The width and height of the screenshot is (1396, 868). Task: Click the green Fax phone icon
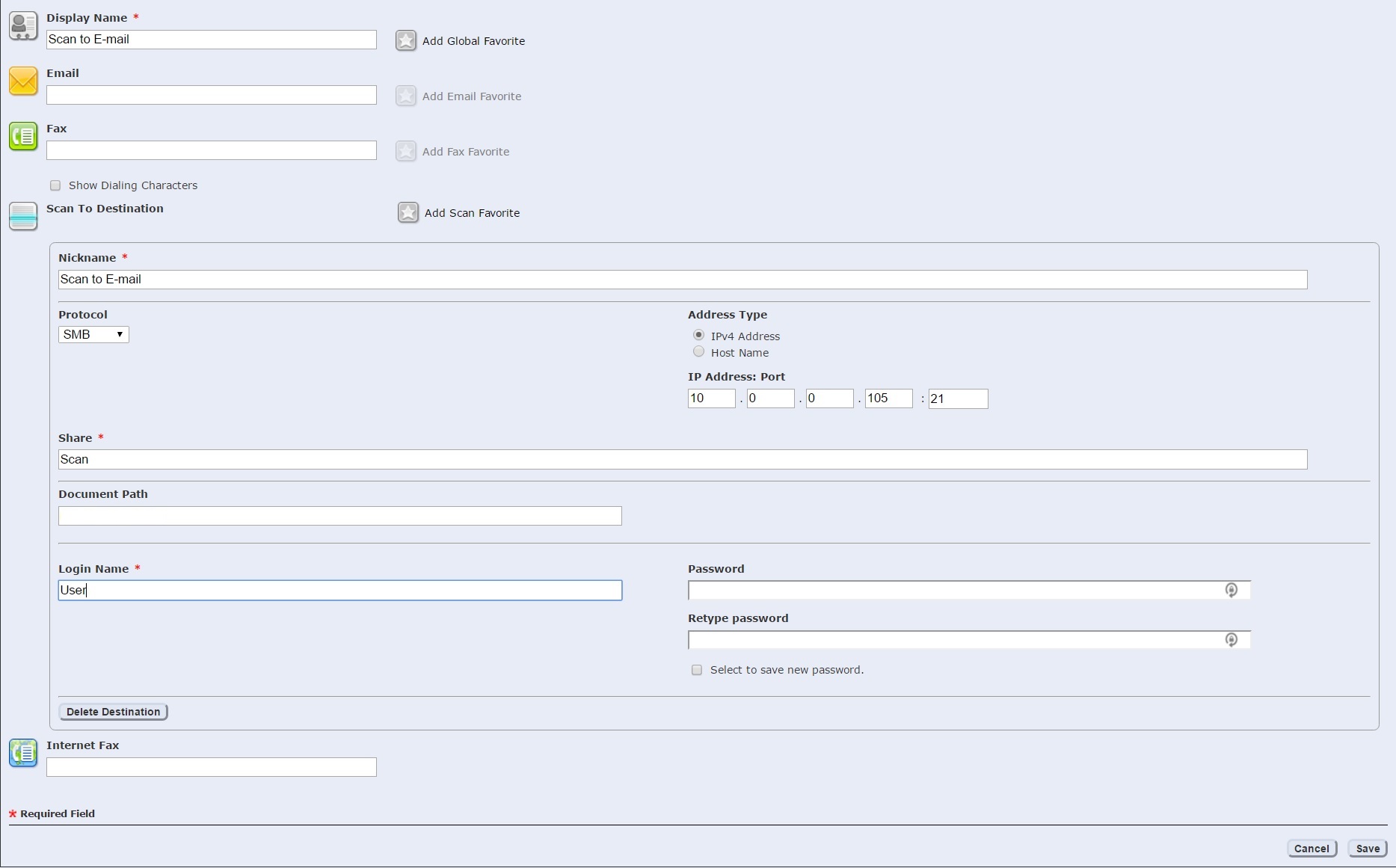(x=23, y=137)
